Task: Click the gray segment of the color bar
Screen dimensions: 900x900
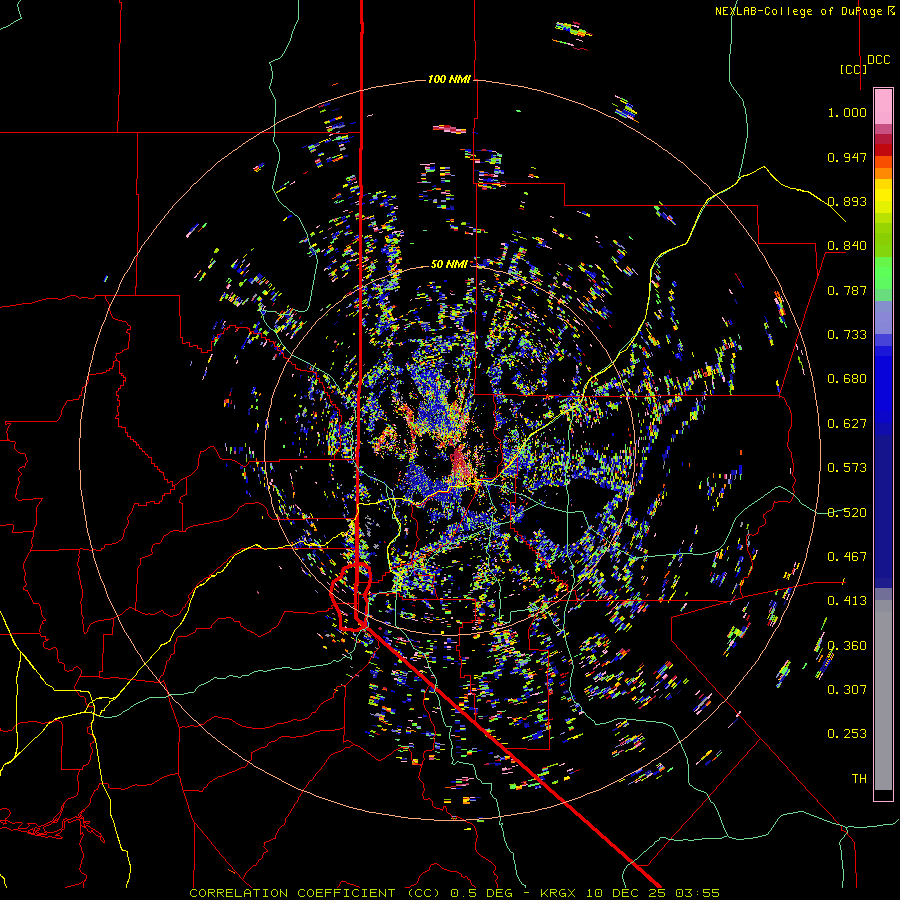Action: coord(883,695)
